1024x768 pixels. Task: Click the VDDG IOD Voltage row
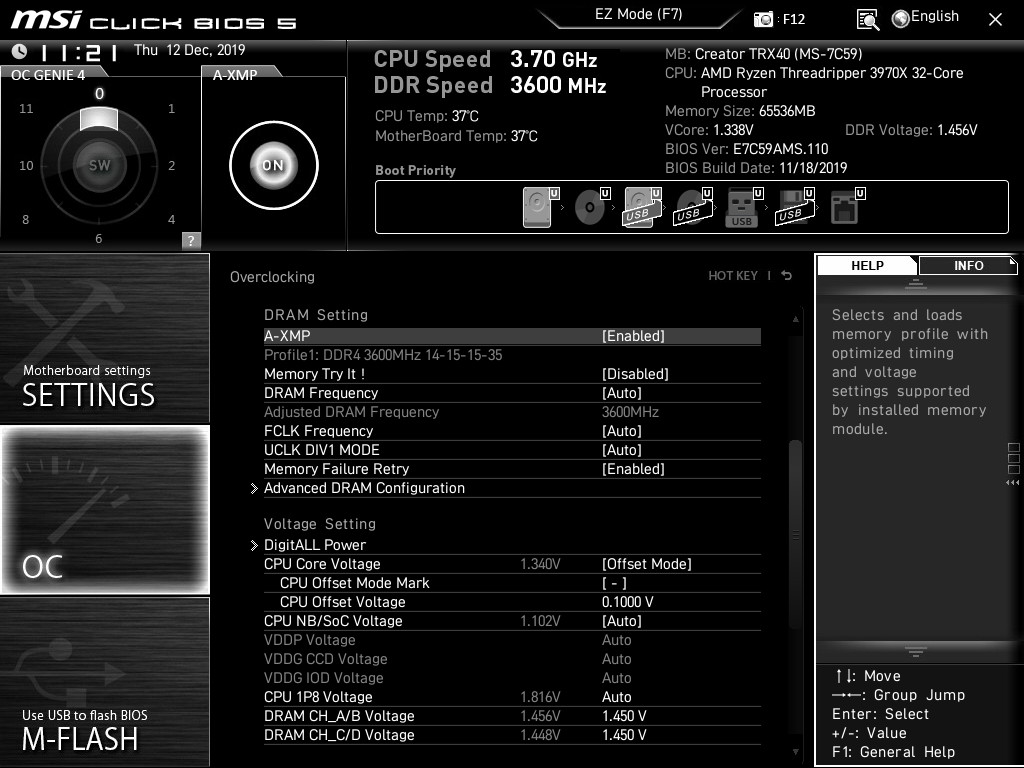512,678
